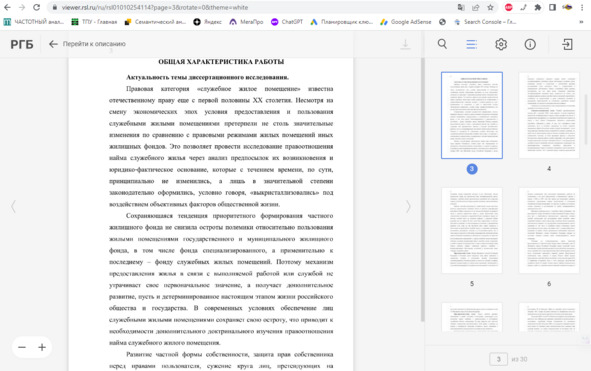Toggle the page thumbnails list icon
The width and height of the screenshot is (591, 371).
(x=472, y=44)
